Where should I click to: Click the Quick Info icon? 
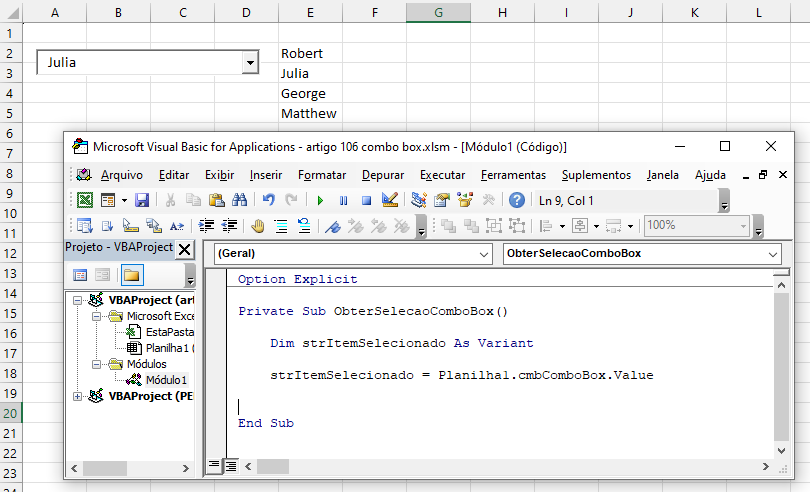pyautogui.click(x=130, y=226)
